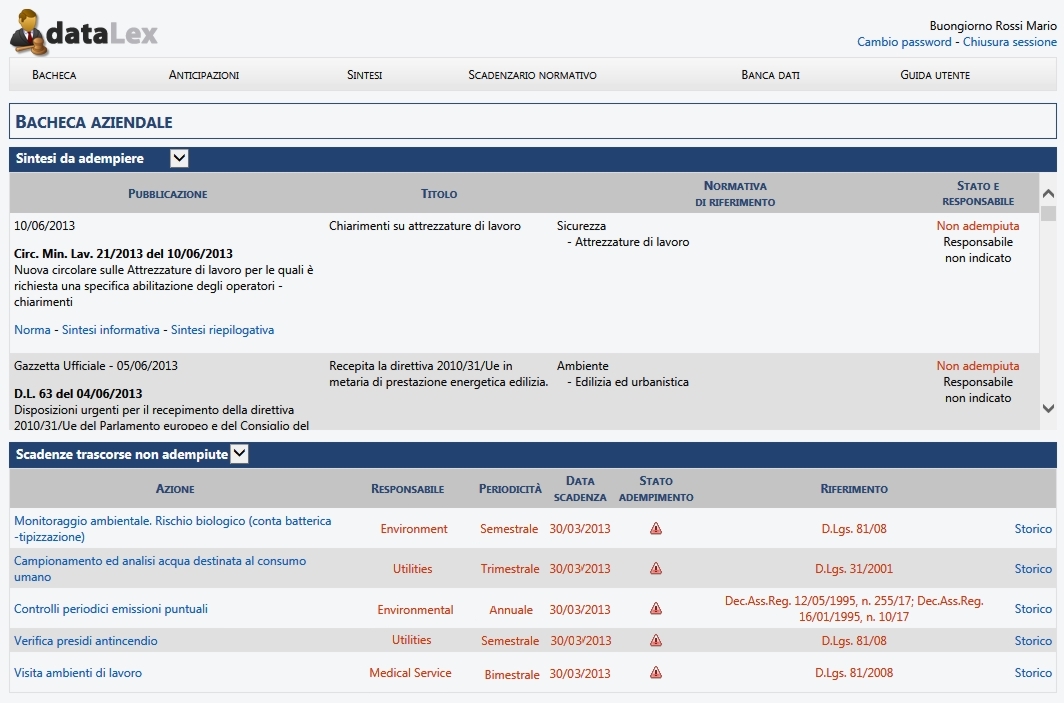
Task: Open the Sintesi menu
Action: [364, 75]
